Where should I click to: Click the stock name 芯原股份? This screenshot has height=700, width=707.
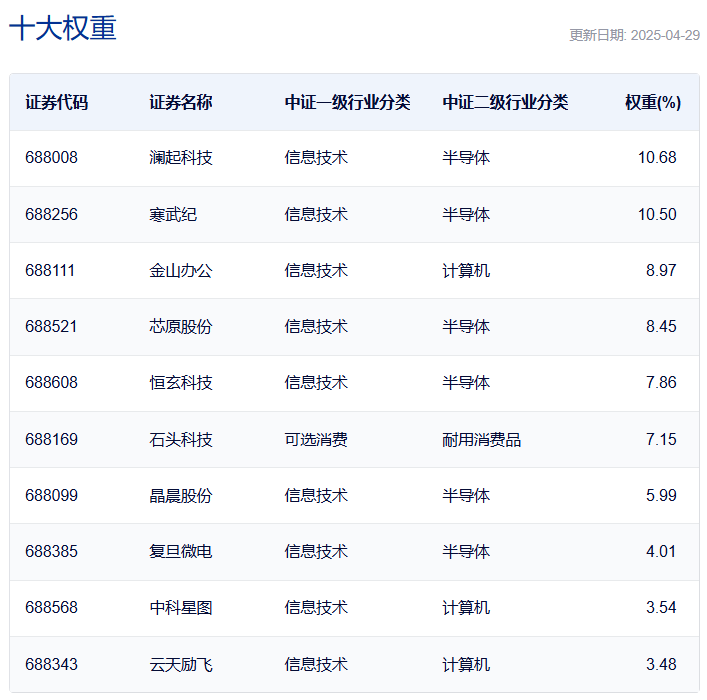[181, 326]
